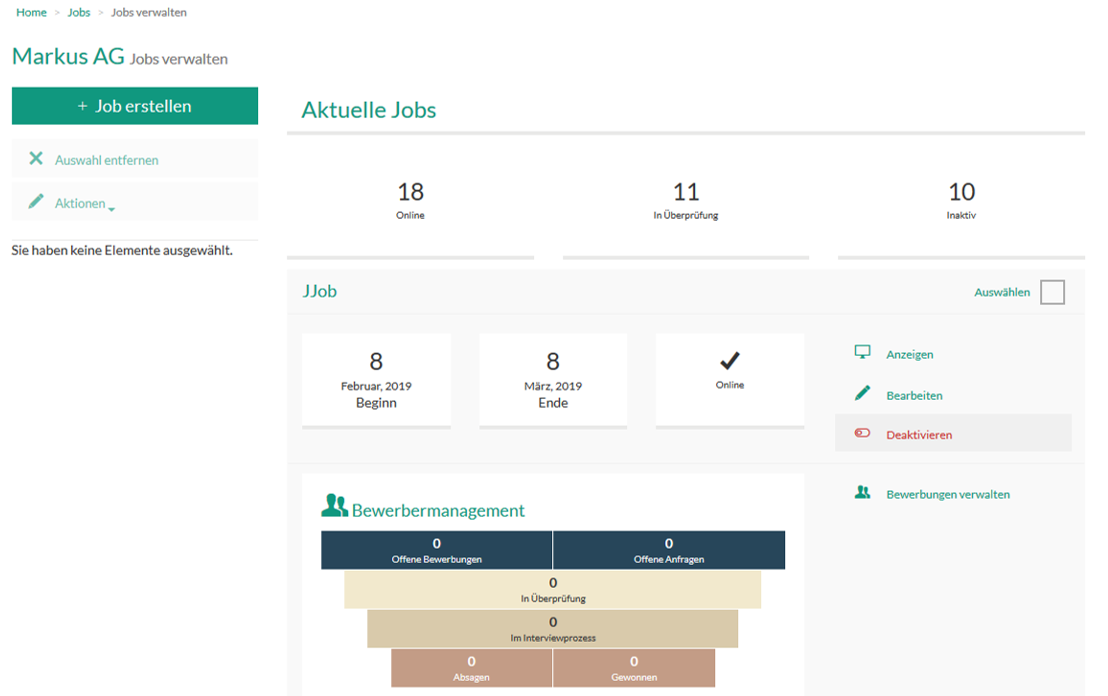Click the Markus AG company title
Viewport: 1108px width, 696px height.
[69, 56]
